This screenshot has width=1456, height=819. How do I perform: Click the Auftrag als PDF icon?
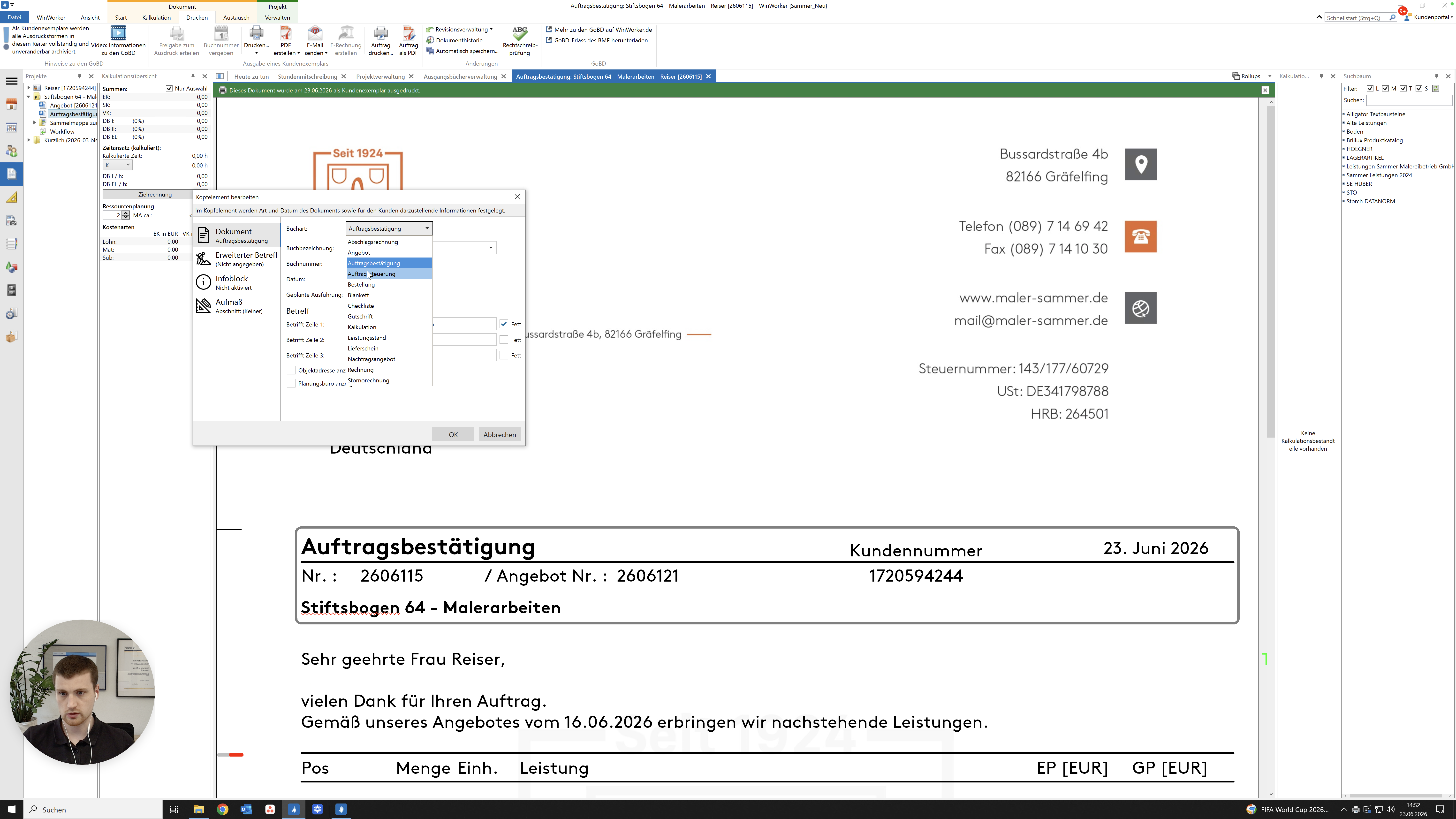click(x=408, y=34)
